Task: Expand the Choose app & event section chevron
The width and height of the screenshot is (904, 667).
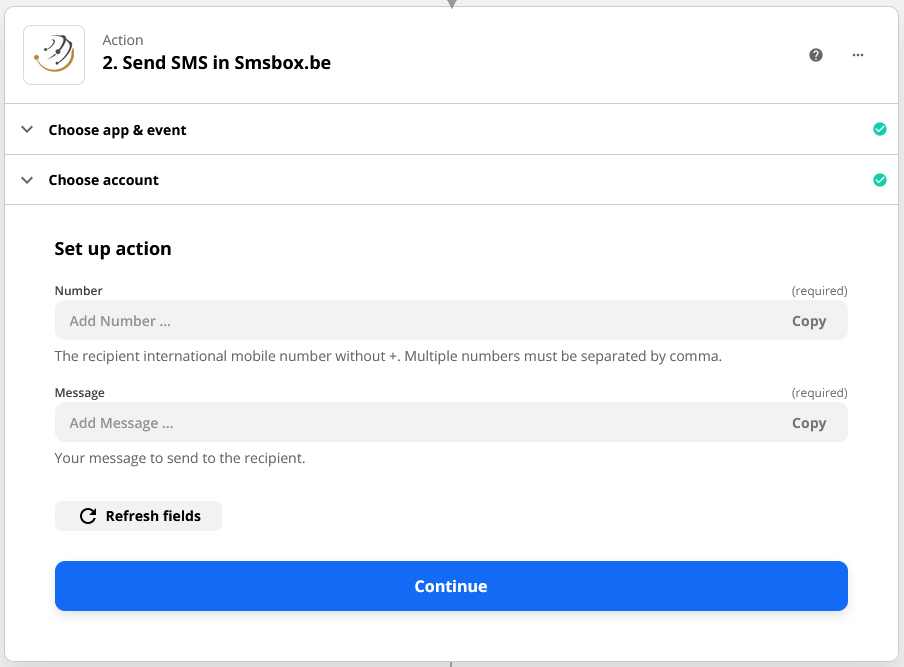Action: pos(27,129)
